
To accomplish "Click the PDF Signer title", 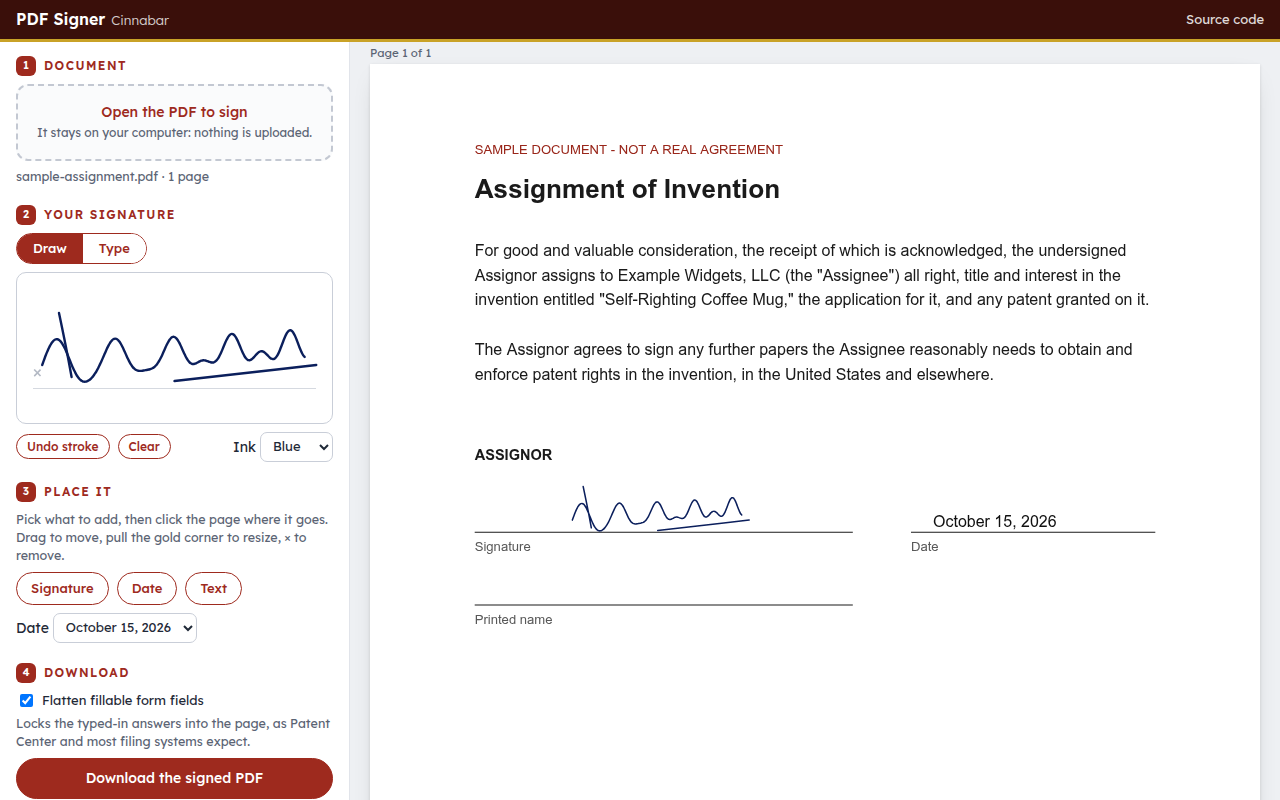I will tap(60, 19).
